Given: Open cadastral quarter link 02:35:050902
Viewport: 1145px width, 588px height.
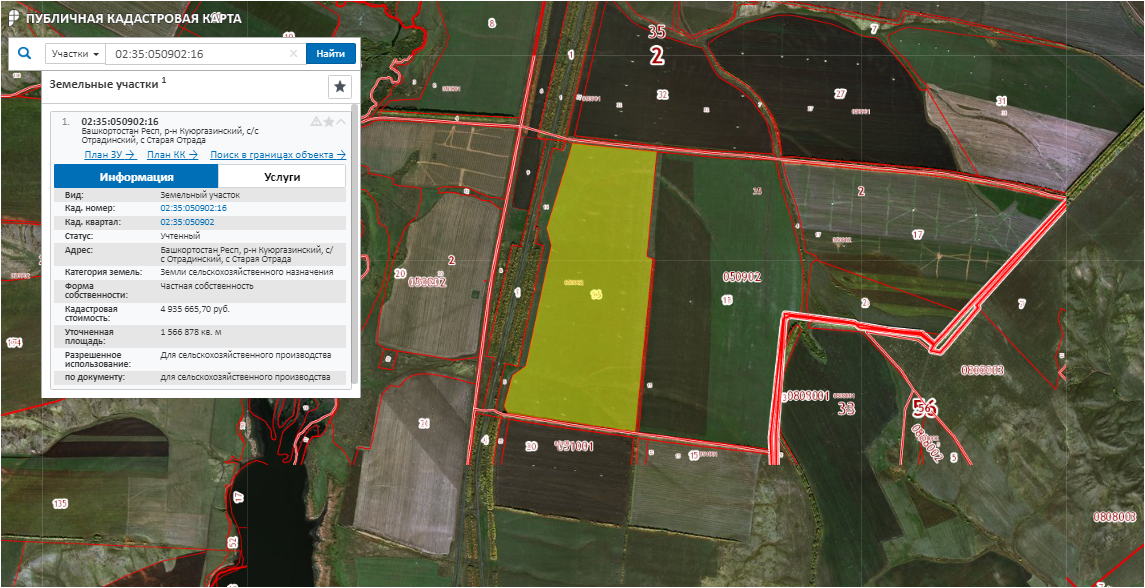Looking at the screenshot, I should [x=187, y=222].
